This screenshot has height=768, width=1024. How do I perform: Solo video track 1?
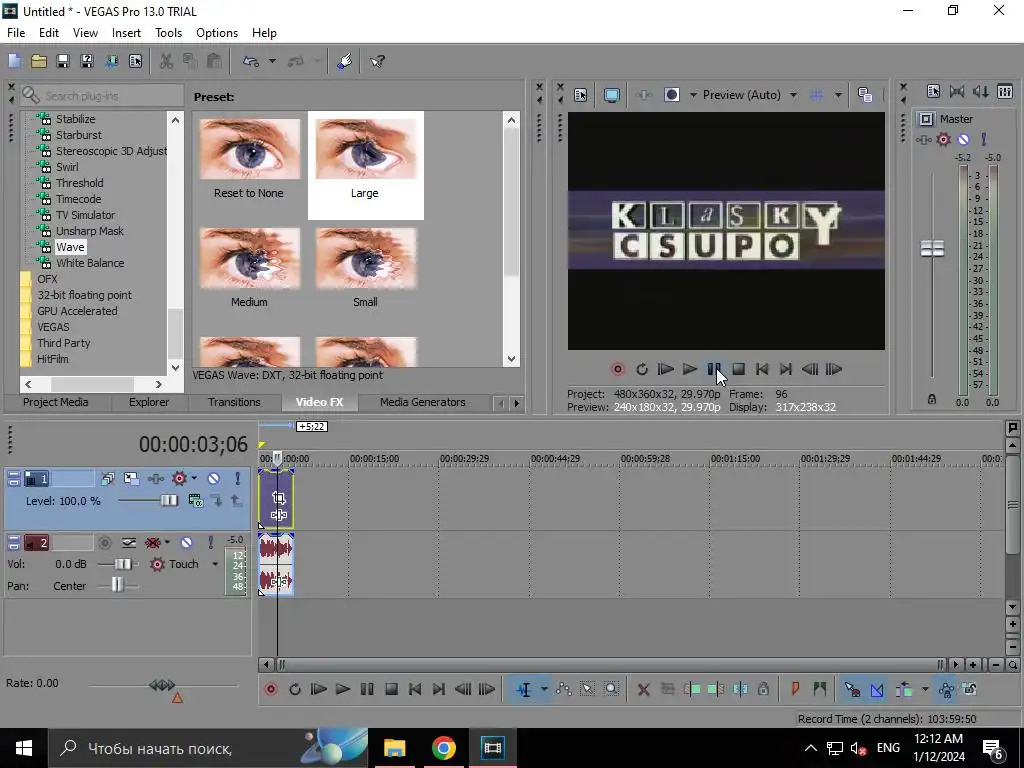[x=238, y=479]
